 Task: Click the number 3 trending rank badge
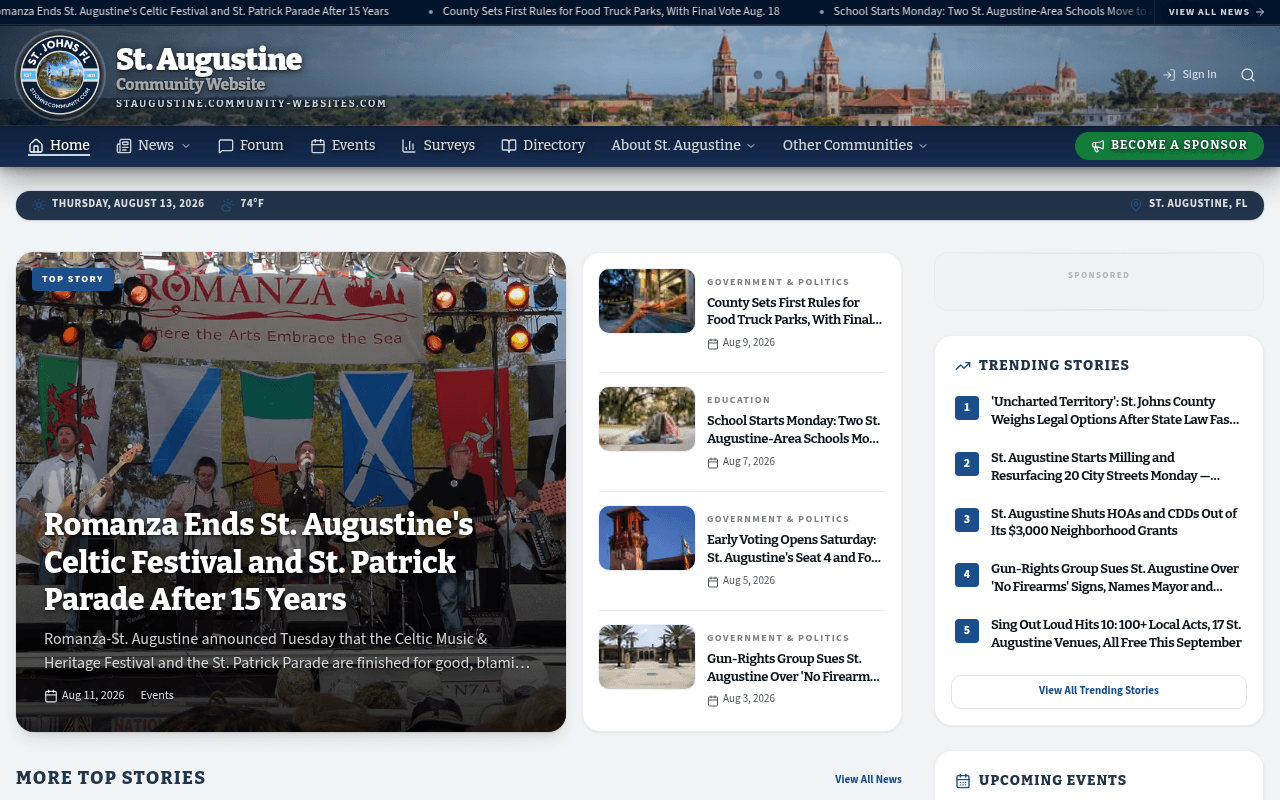click(967, 520)
